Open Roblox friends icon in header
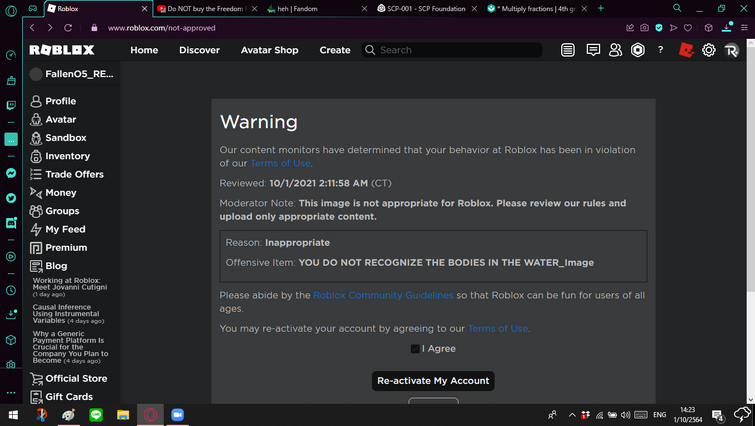 (x=615, y=50)
